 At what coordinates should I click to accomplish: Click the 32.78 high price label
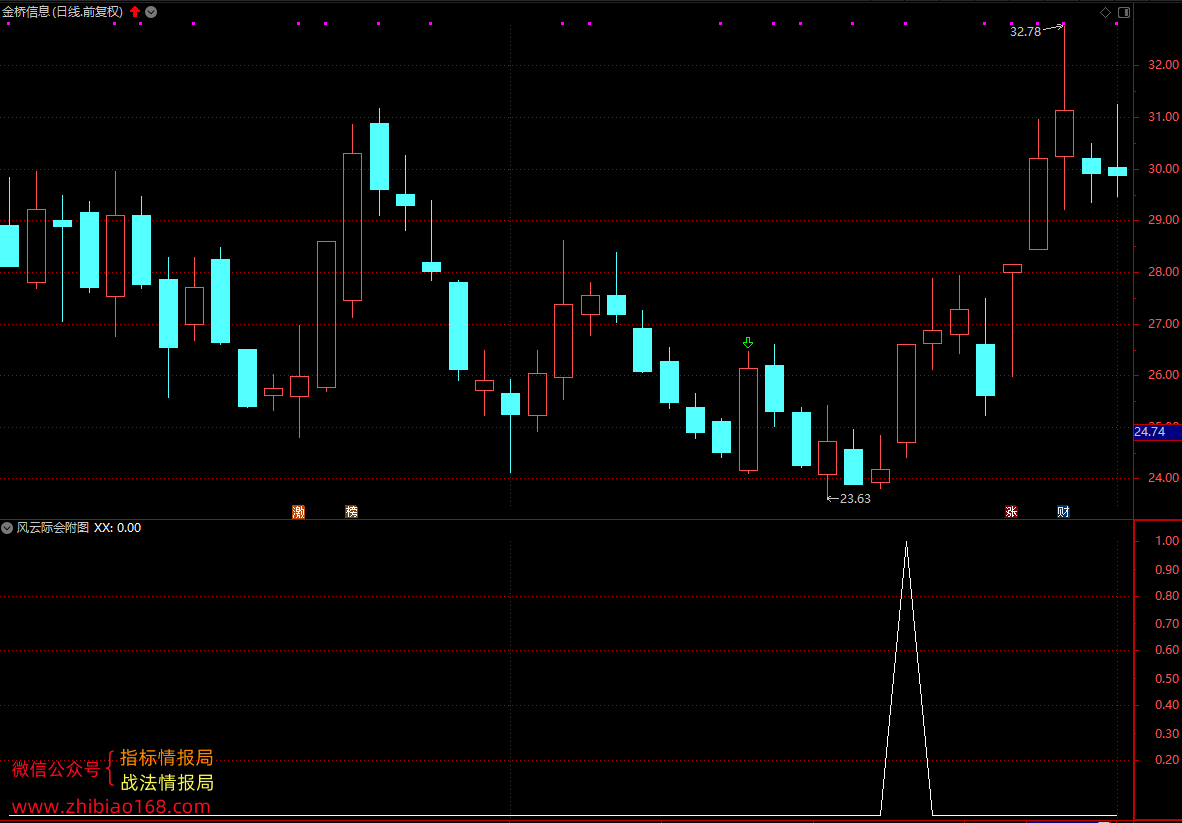tap(1025, 32)
